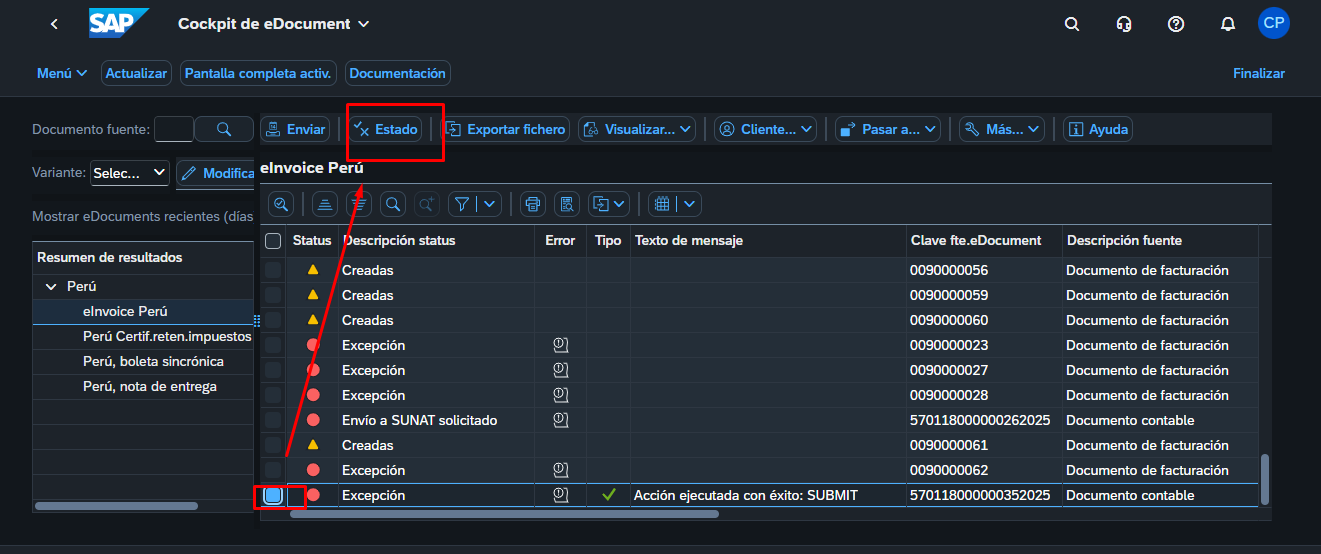Uncheck the row for document 570118000000352025
The width and height of the screenshot is (1321, 554).
(x=273, y=495)
